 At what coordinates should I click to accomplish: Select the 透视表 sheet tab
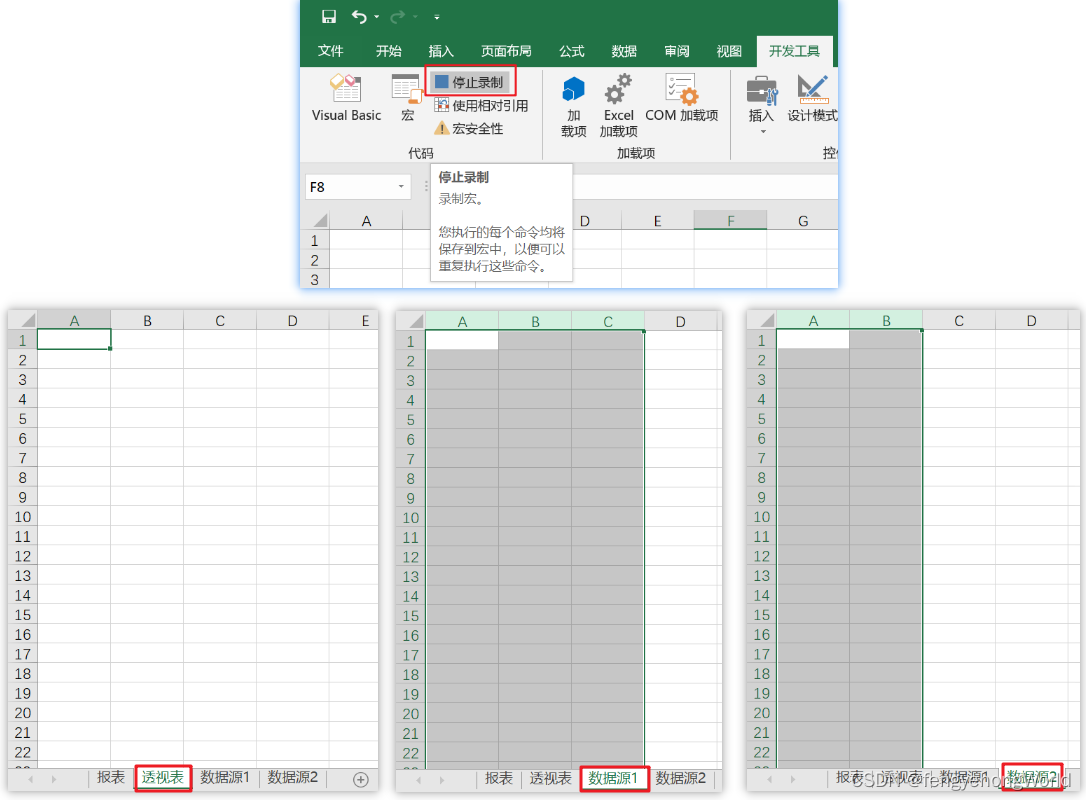[162, 777]
